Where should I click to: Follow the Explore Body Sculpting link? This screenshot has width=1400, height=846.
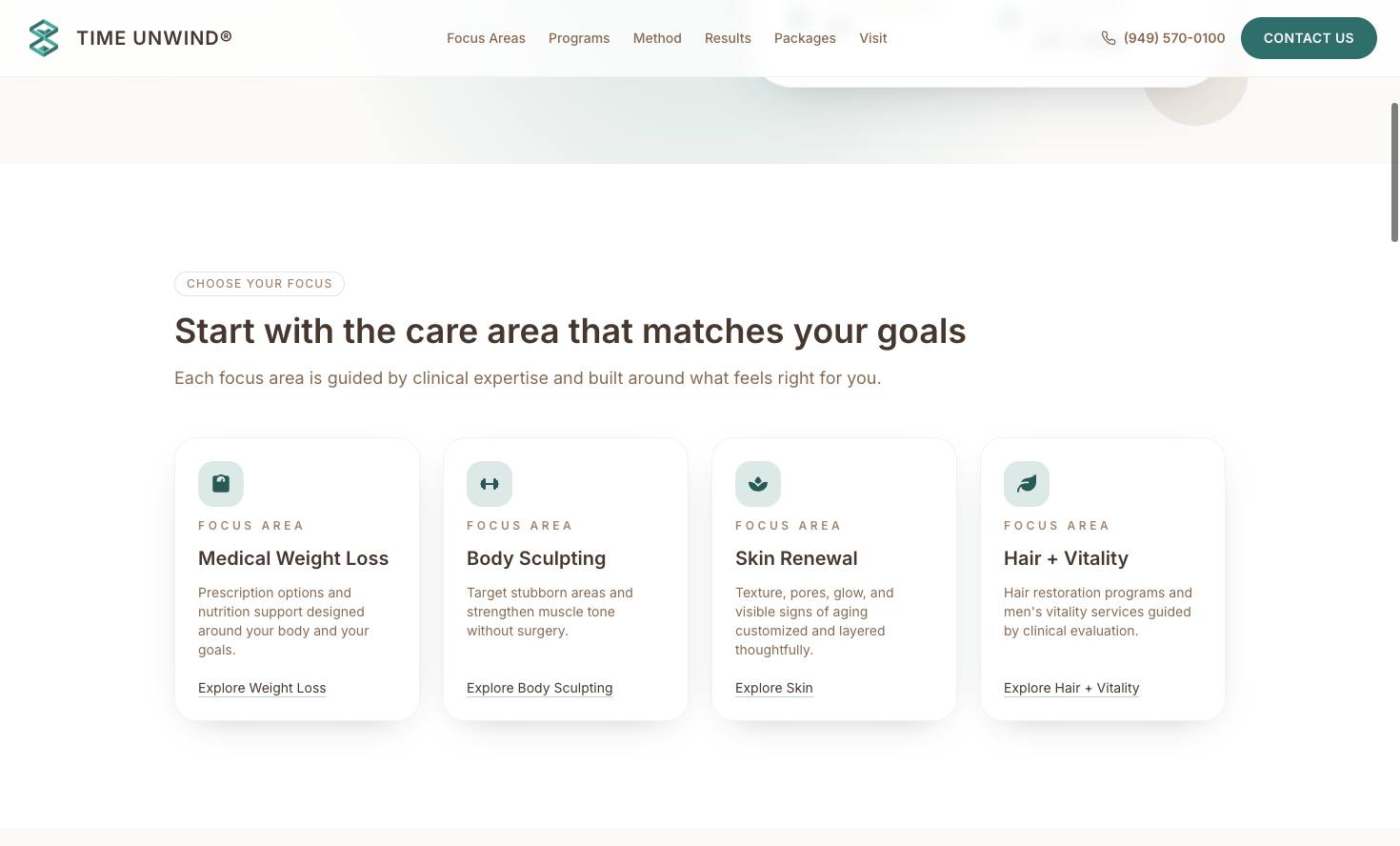540,688
